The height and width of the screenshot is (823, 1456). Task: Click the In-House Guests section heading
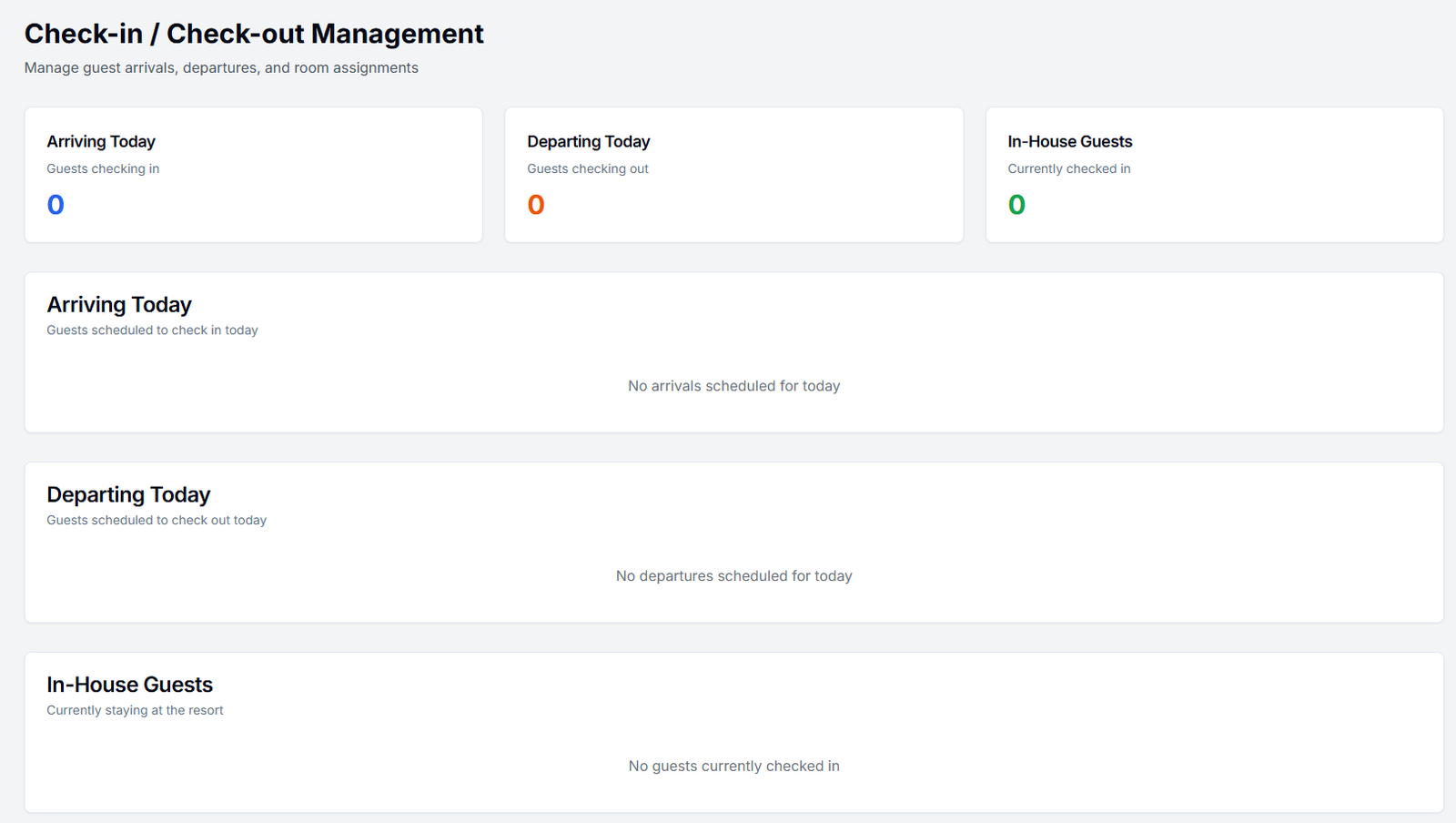click(129, 684)
